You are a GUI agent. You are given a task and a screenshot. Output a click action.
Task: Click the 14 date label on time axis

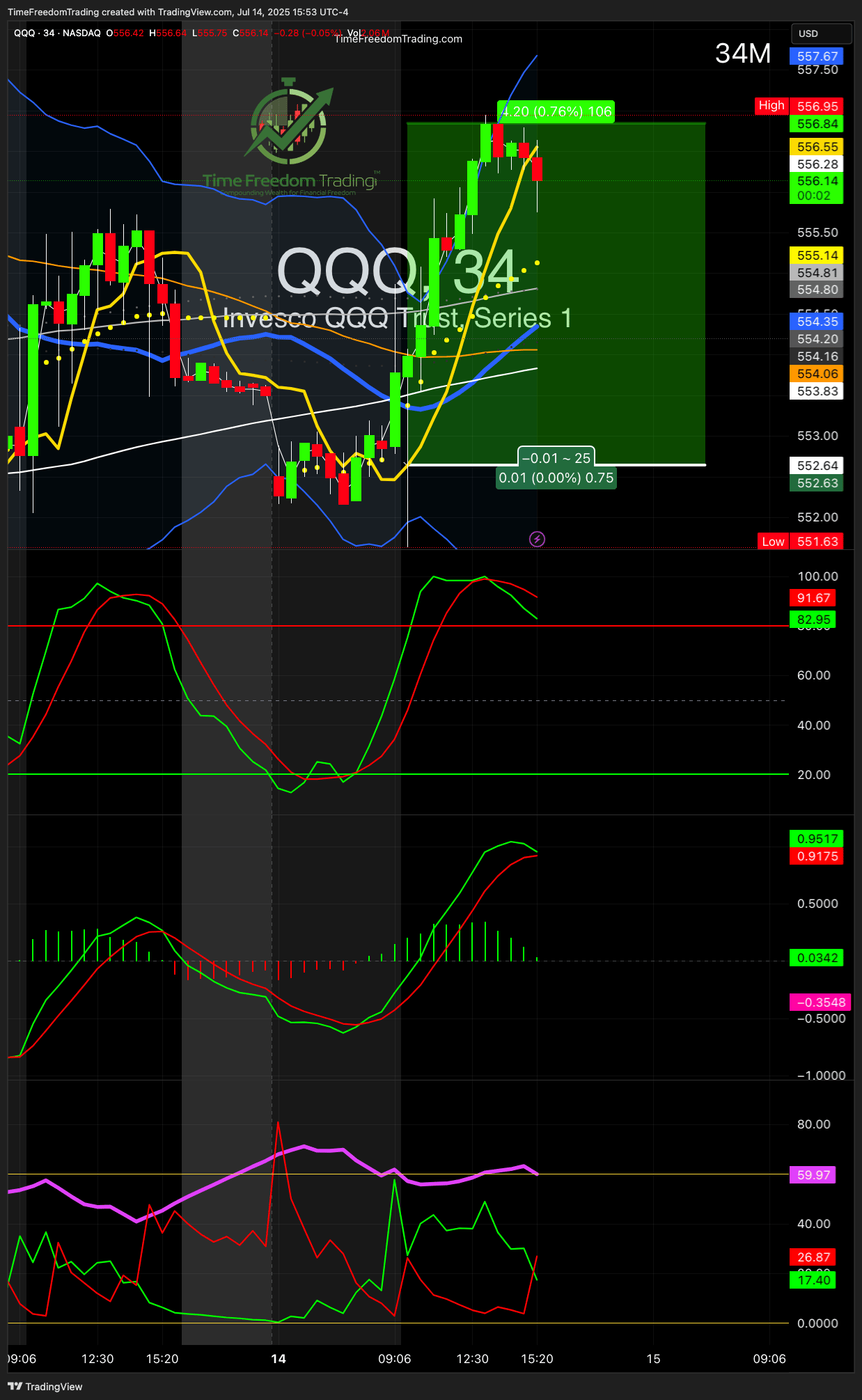[x=279, y=1359]
